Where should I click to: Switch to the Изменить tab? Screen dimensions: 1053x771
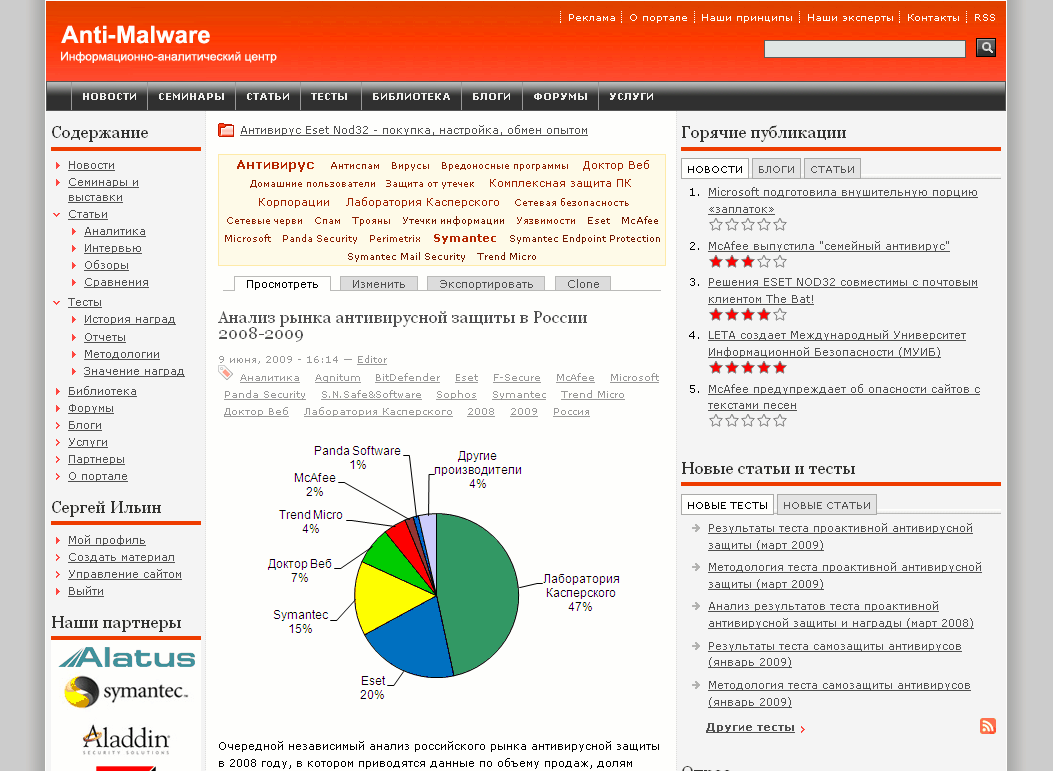click(379, 284)
